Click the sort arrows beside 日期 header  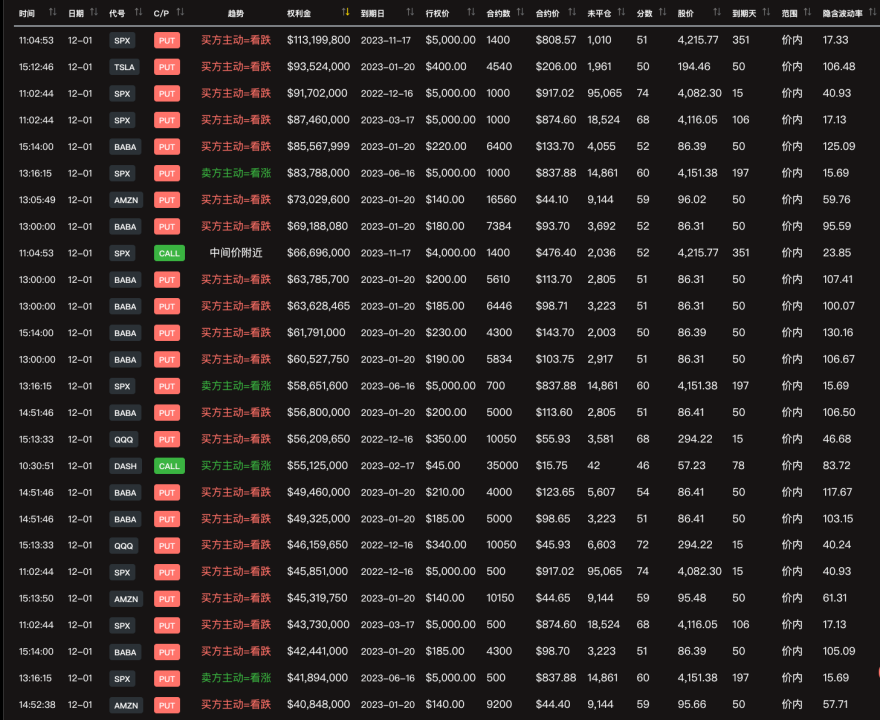click(x=94, y=12)
